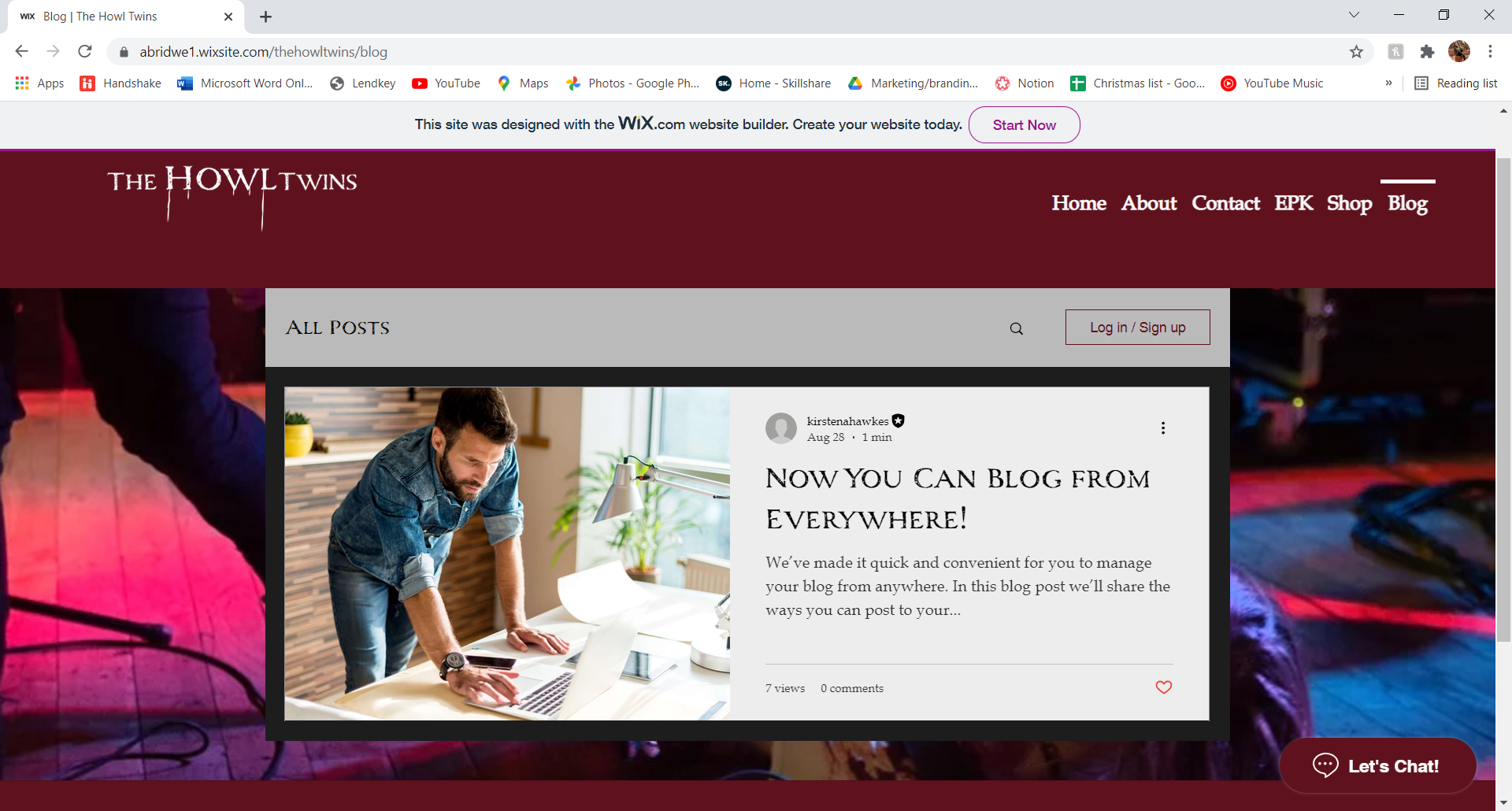This screenshot has height=811, width=1512.
Task: Click the grey extension icon beside the puzzle icon
Action: 1395,52
